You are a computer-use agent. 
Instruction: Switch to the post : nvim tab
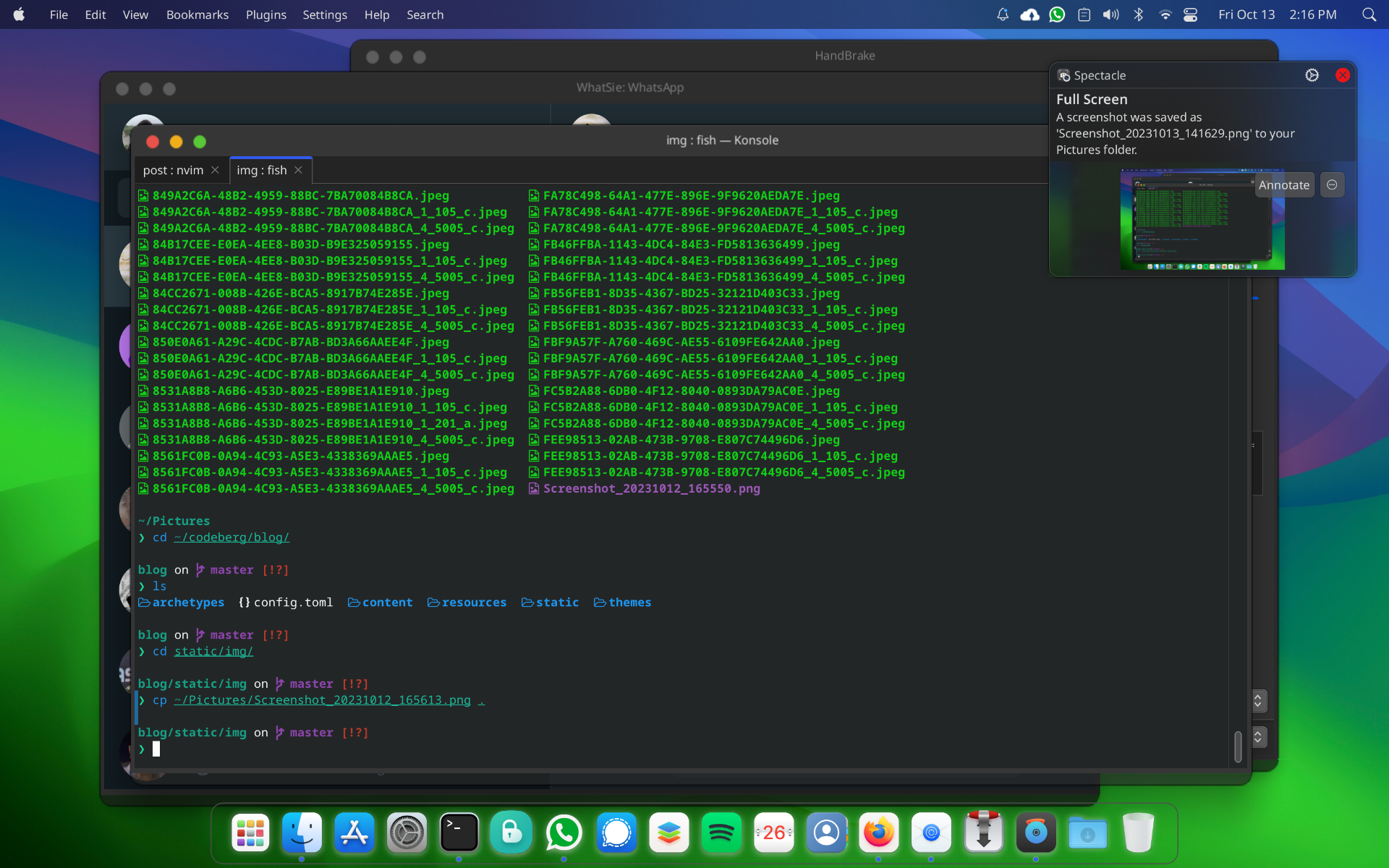click(x=174, y=170)
